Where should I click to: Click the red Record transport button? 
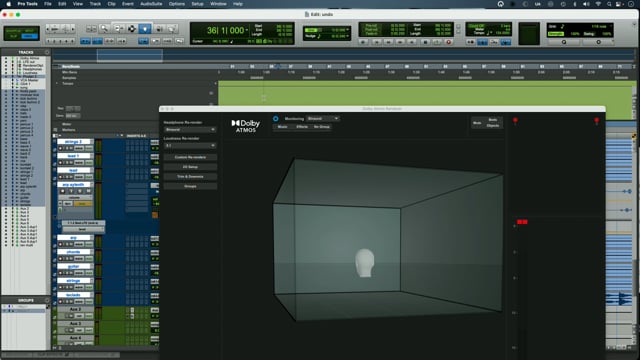tap(449, 42)
